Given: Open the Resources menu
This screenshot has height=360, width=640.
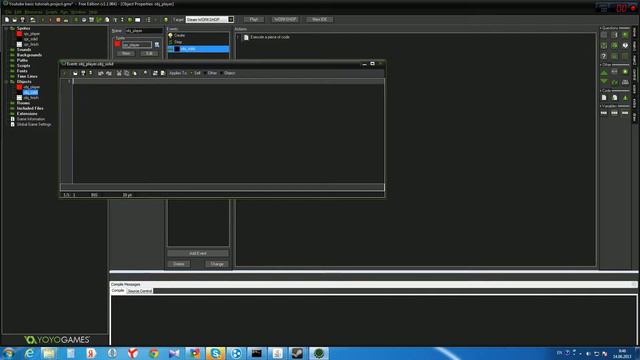Looking at the screenshot, I should (x=33, y=12).
